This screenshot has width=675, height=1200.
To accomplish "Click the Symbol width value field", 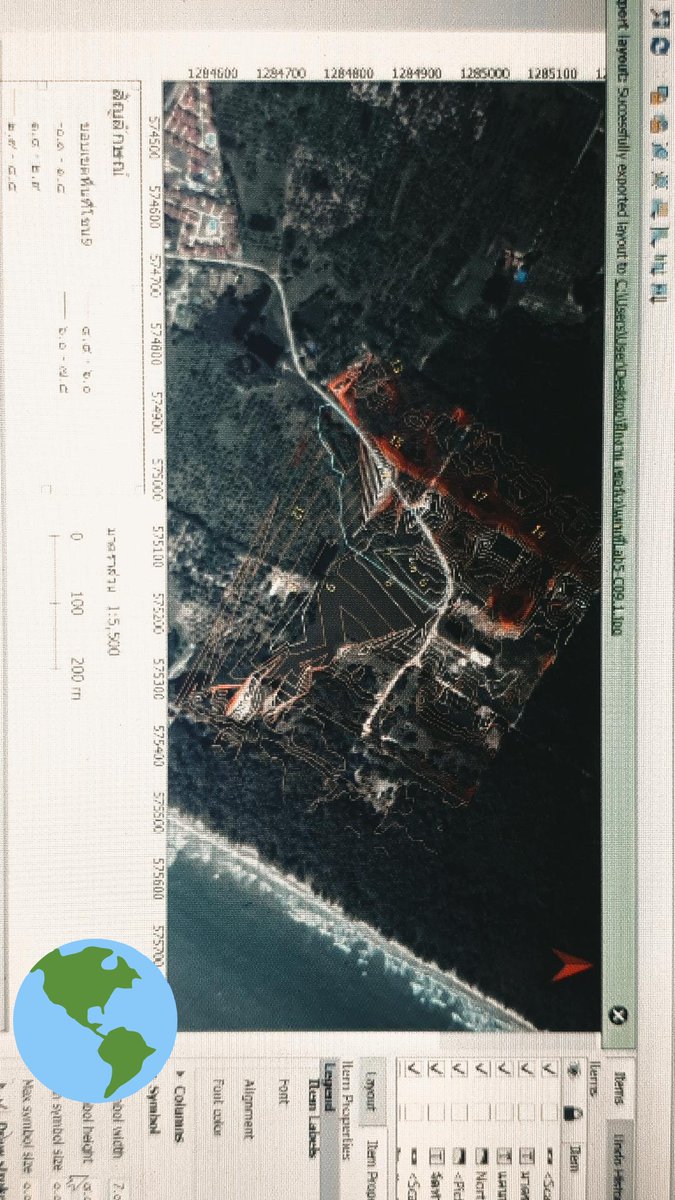I will [120, 1190].
